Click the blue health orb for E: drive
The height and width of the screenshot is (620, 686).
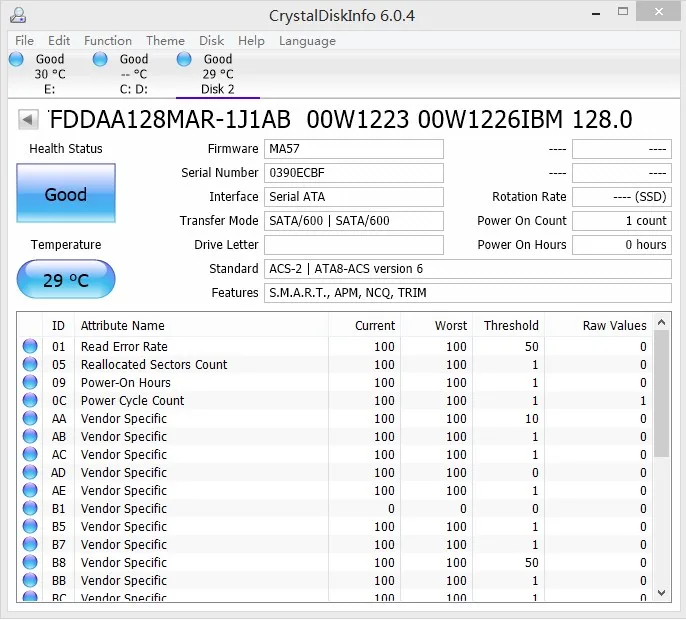(16, 59)
